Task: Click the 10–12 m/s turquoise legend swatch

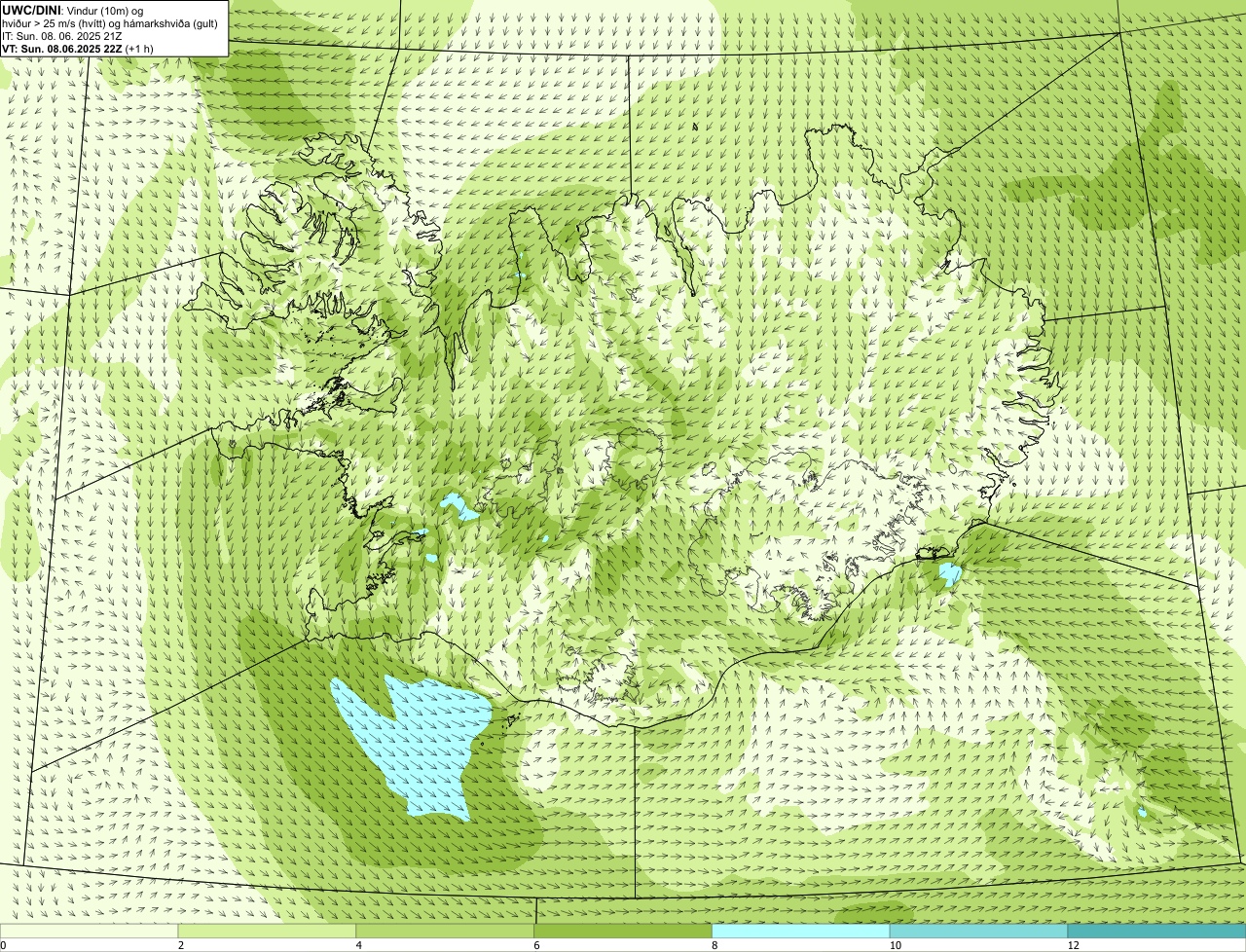Action: tap(978, 931)
